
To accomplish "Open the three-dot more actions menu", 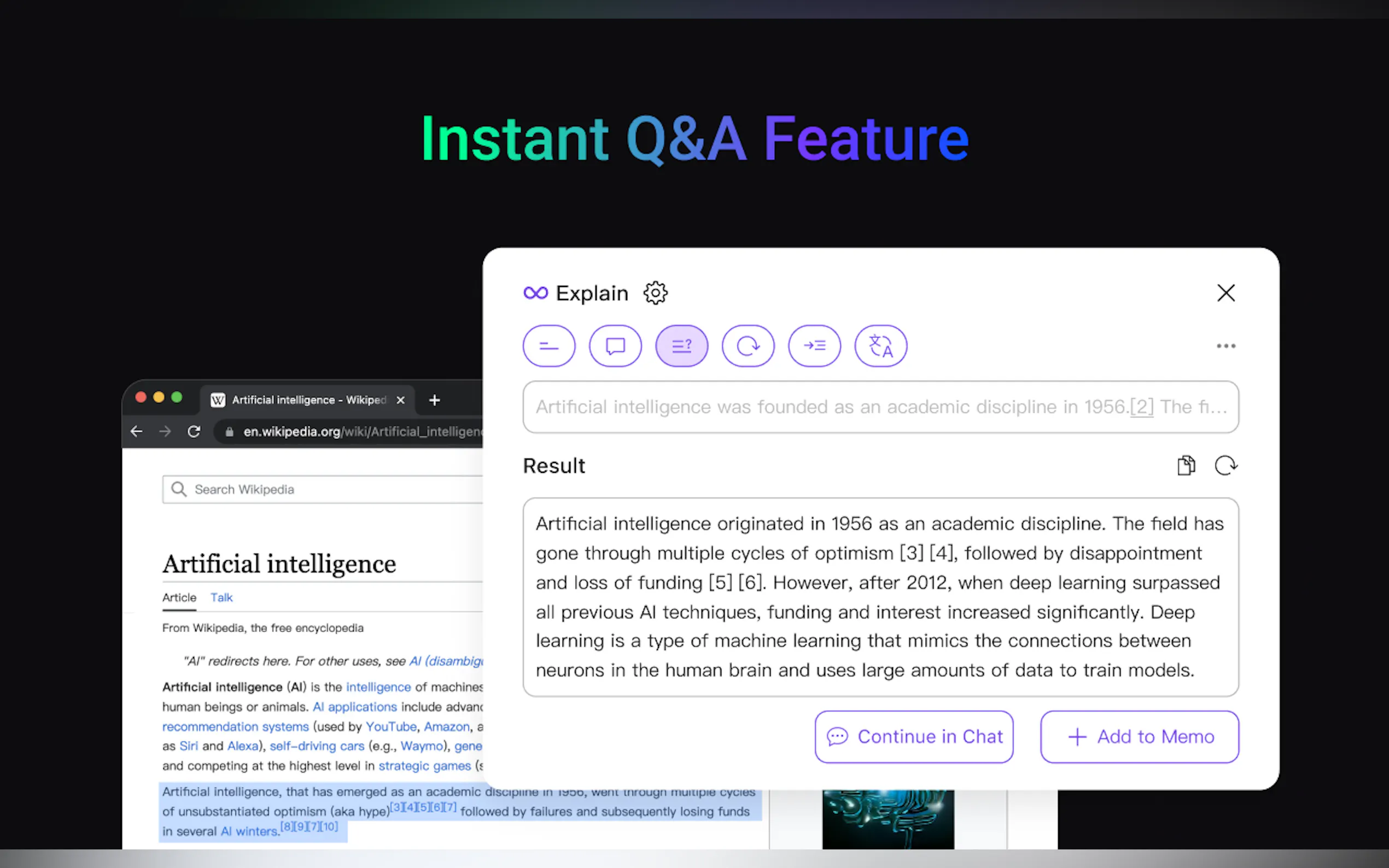I will click(1225, 345).
